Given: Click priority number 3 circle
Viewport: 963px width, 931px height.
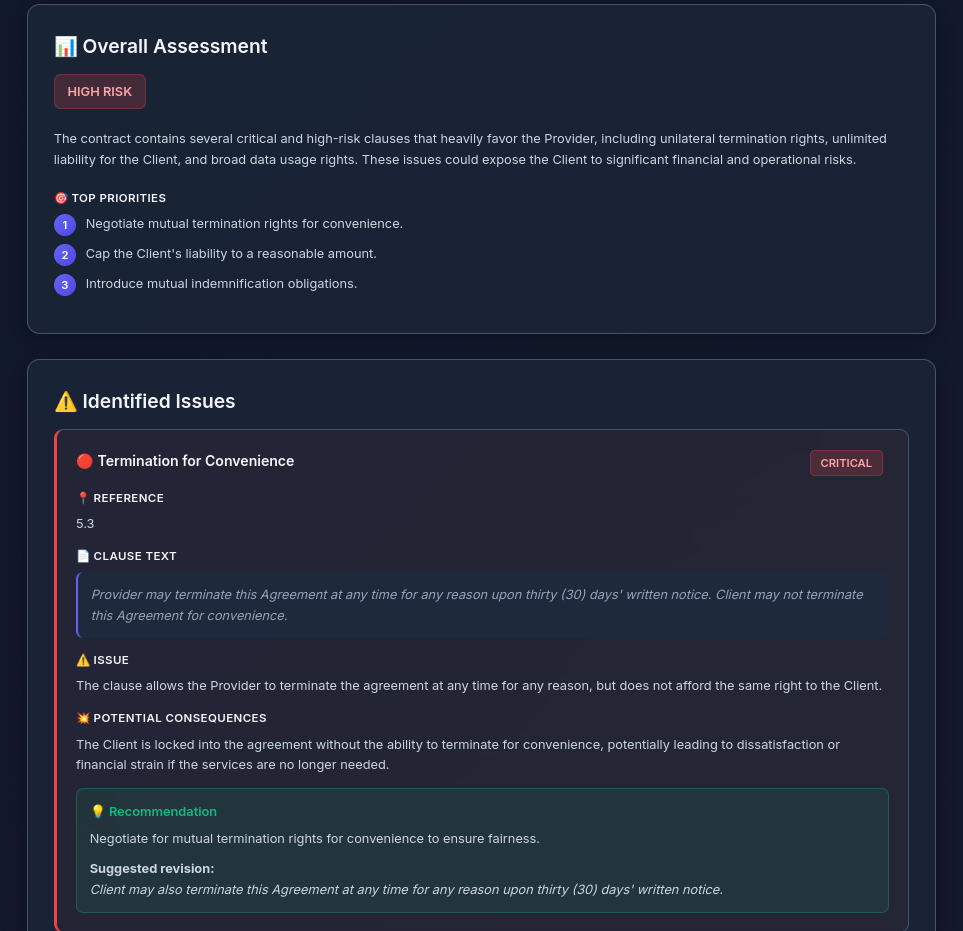Looking at the screenshot, I should tap(65, 285).
